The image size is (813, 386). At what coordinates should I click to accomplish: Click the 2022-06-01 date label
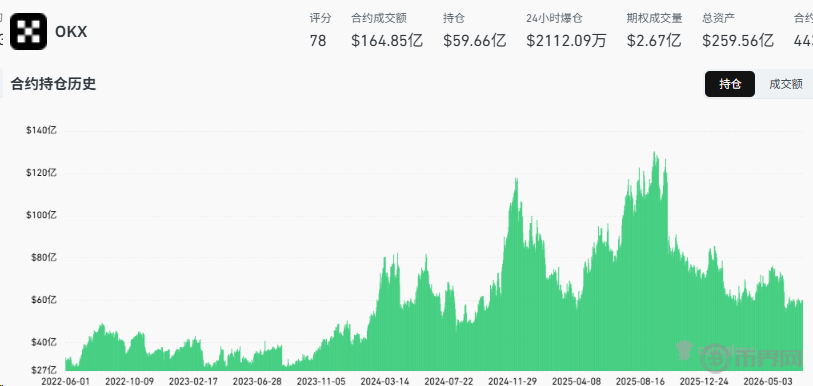click(x=65, y=381)
